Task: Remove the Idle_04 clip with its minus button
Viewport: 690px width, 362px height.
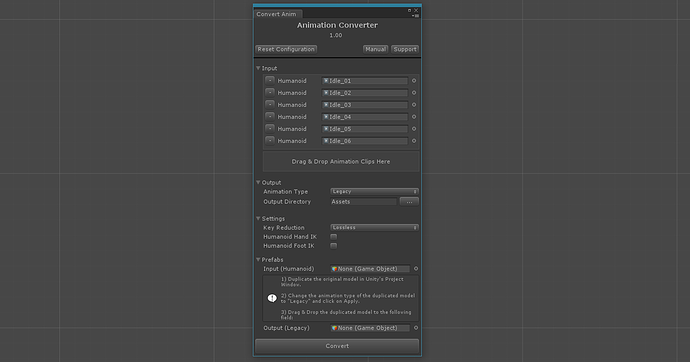Action: 270,117
